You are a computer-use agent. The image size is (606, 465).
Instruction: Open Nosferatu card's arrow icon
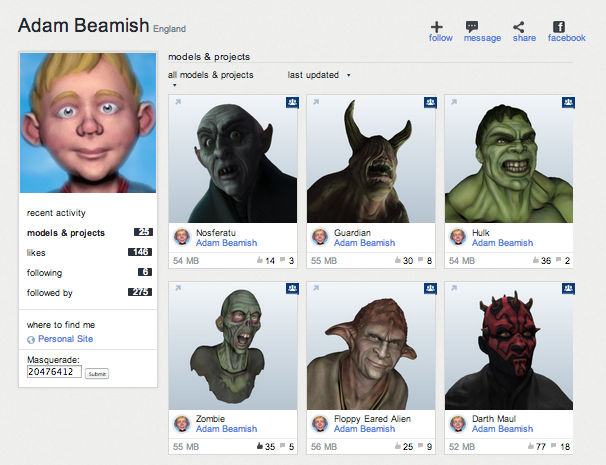coord(178,102)
